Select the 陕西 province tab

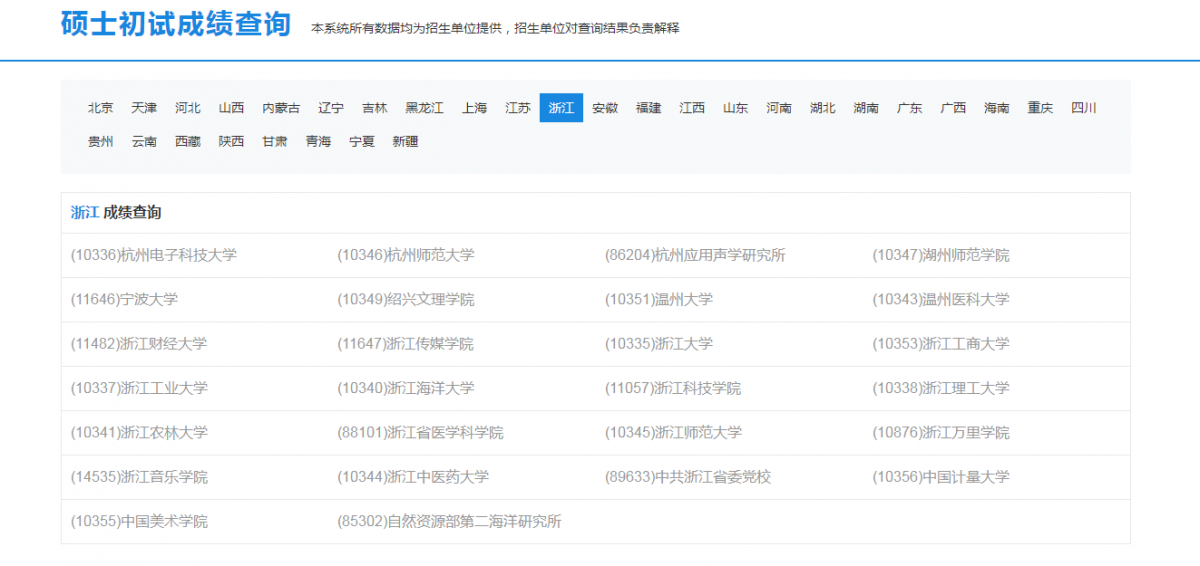[231, 142]
